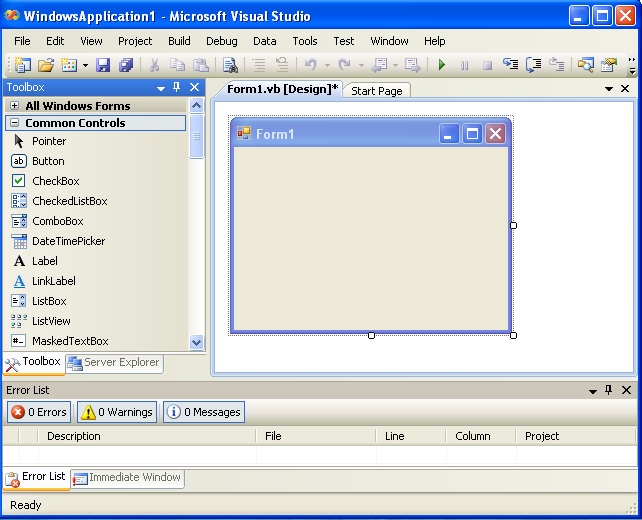Open the toolbar overflow options chevron
Image resolution: width=642 pixels, height=520 pixels.
click(632, 66)
